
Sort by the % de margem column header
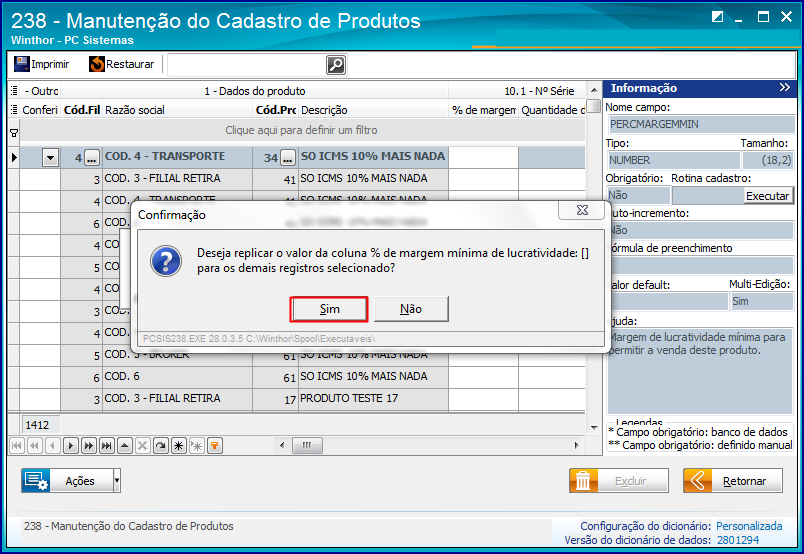483,110
